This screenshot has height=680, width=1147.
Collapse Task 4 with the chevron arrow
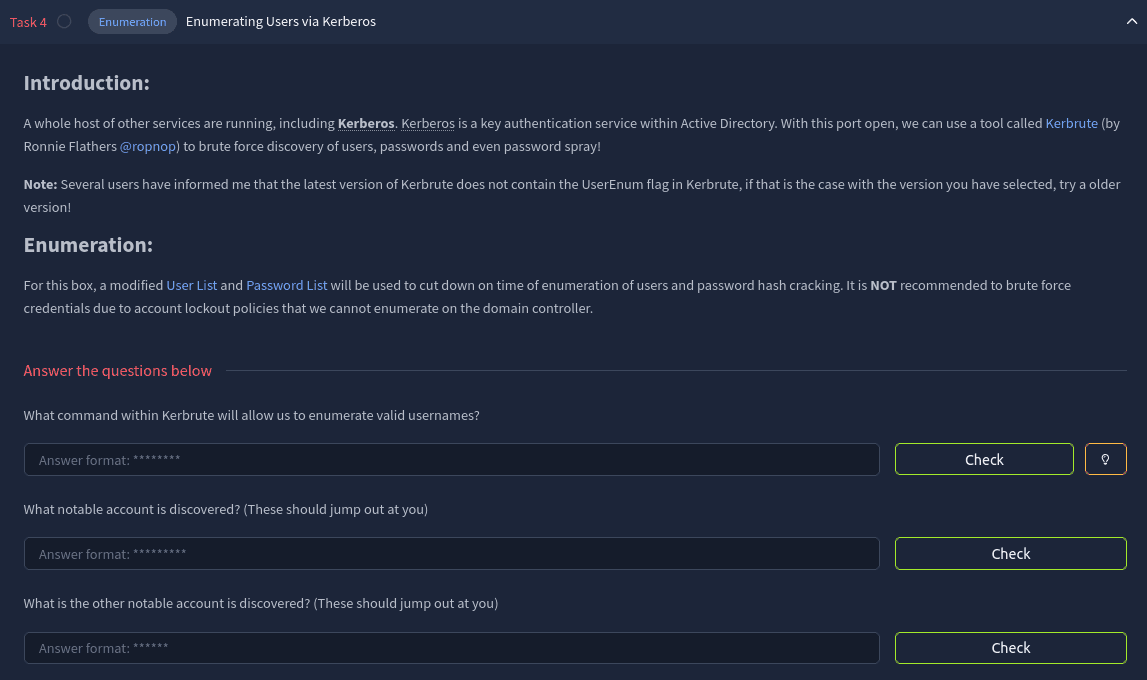click(x=1130, y=21)
